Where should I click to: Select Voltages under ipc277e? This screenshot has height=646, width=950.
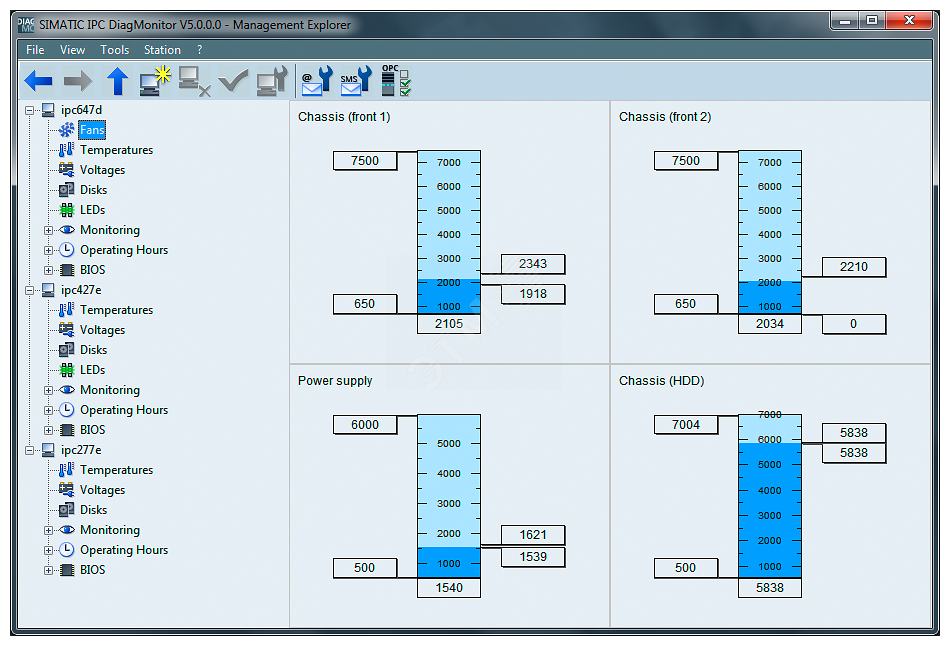[x=102, y=490]
